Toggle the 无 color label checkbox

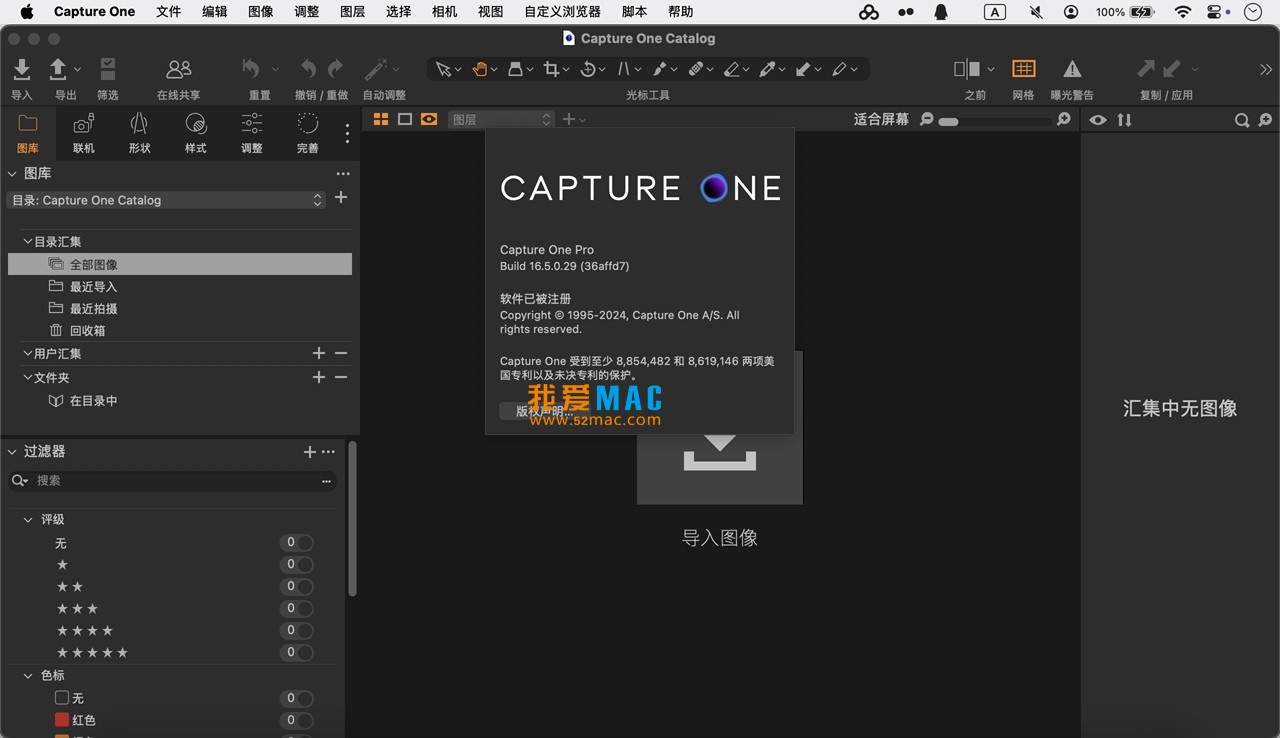tap(63, 698)
